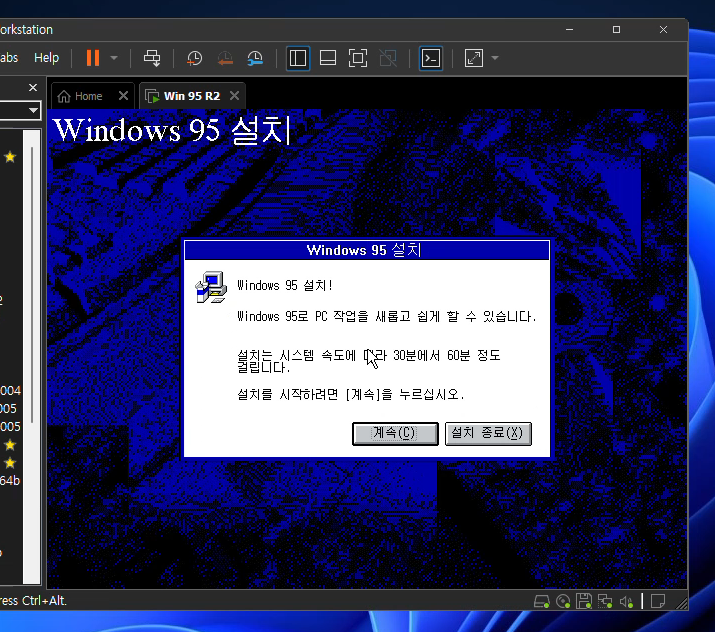This screenshot has width=715, height=632.
Task: Click the setup computer icon in the dialog
Action: (211, 287)
